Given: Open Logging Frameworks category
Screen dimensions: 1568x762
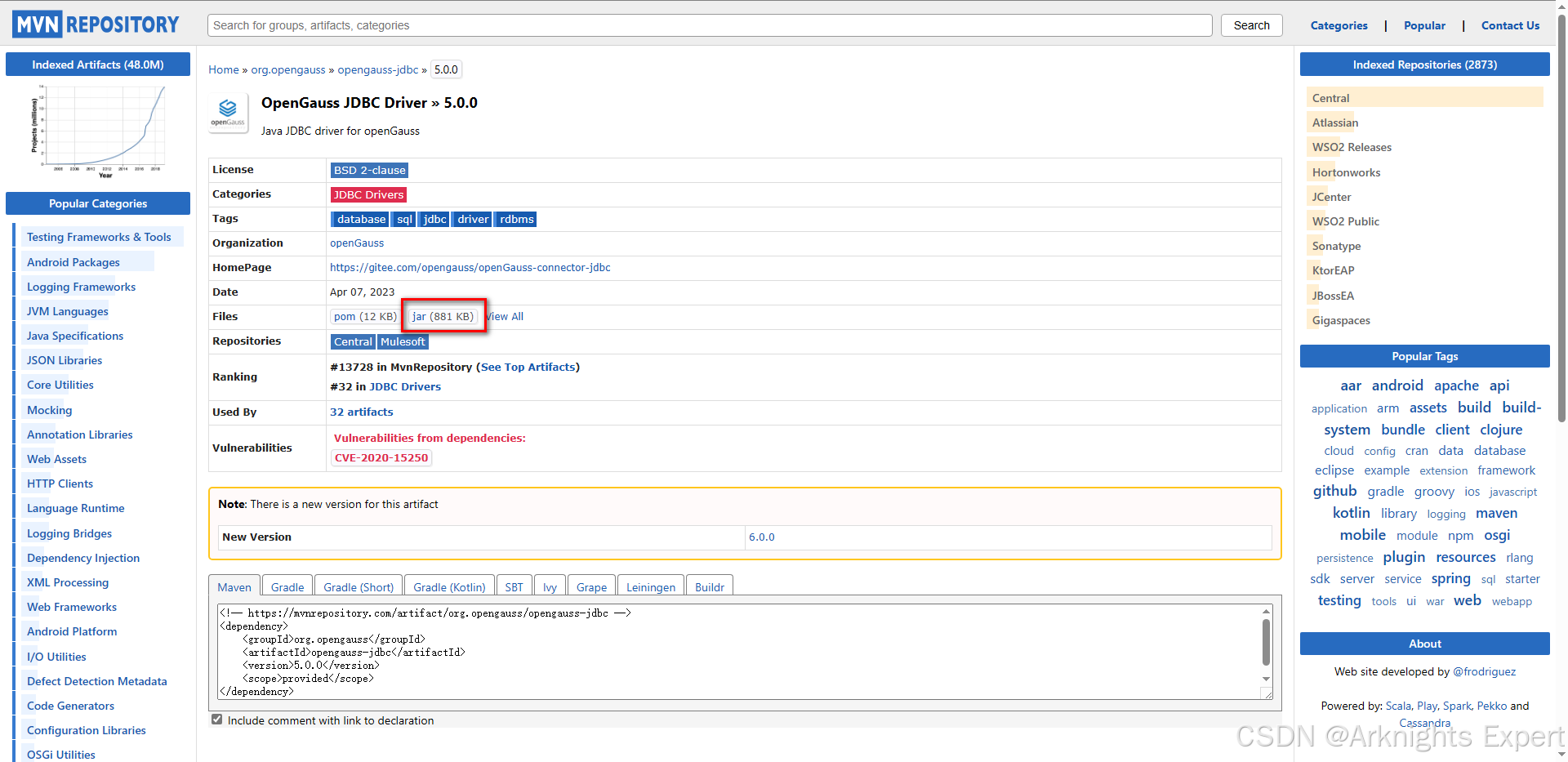Looking at the screenshot, I should [x=81, y=287].
